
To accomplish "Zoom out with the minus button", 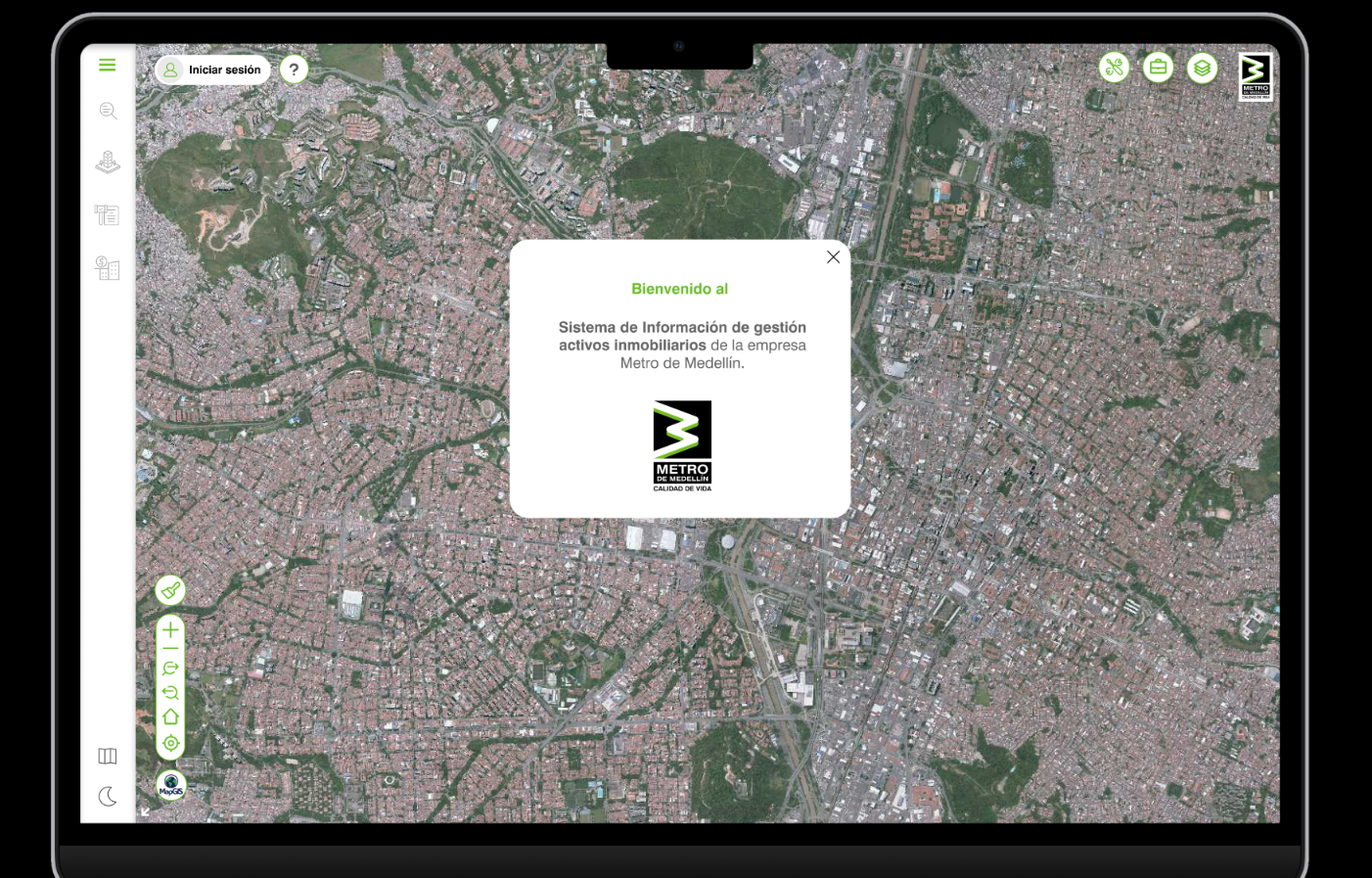I will tap(170, 649).
